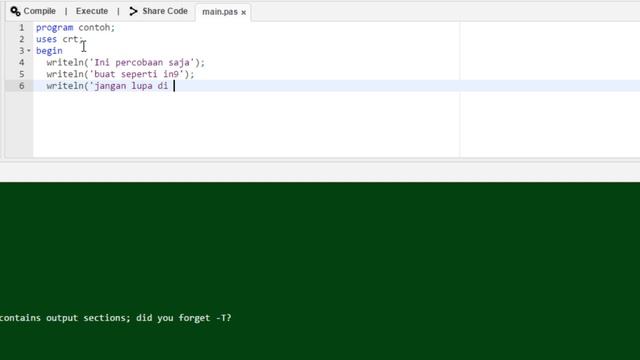Click line number 1 in gutter

pyautogui.click(x=22, y=27)
